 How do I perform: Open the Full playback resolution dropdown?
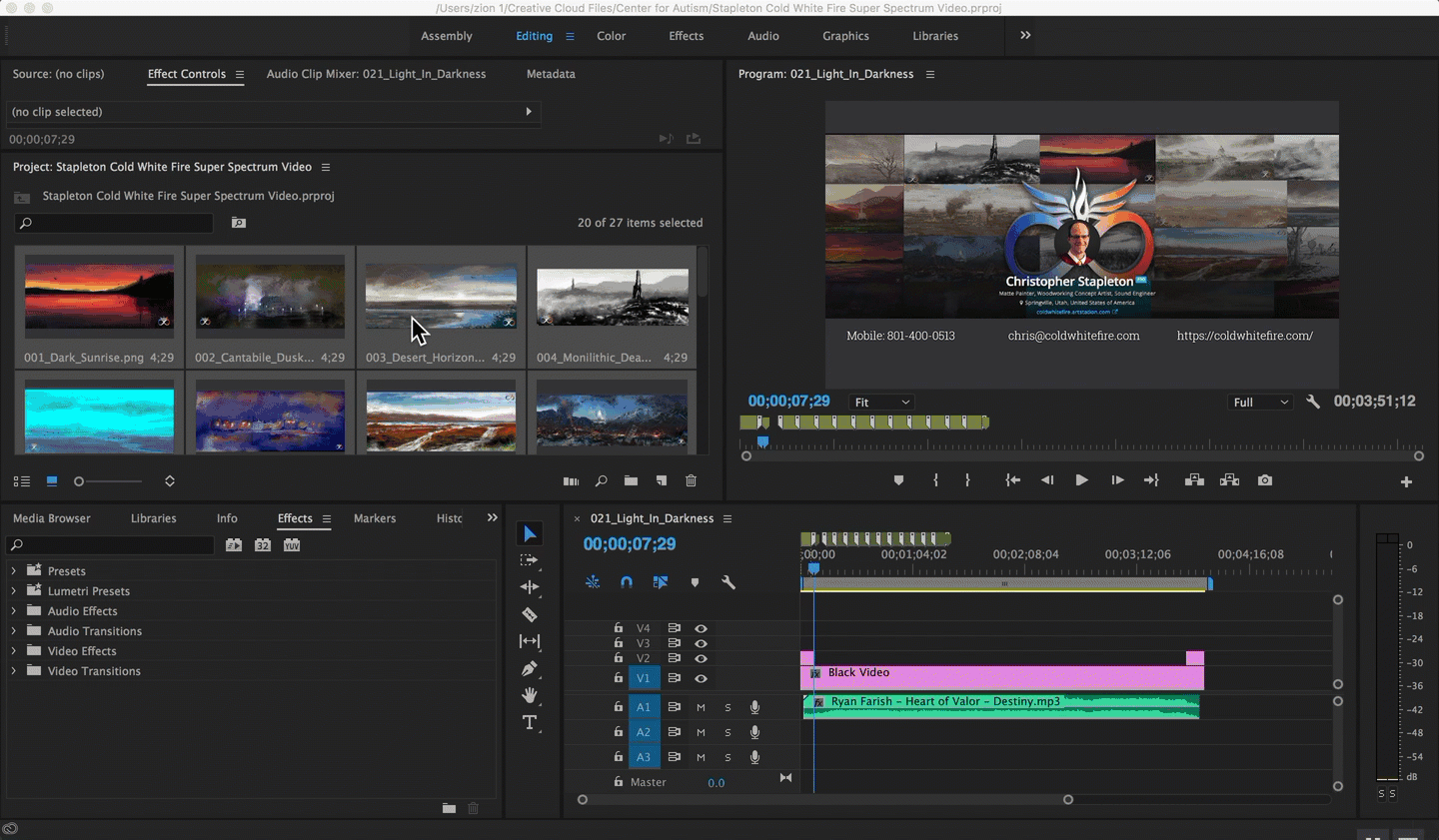[x=1260, y=403]
